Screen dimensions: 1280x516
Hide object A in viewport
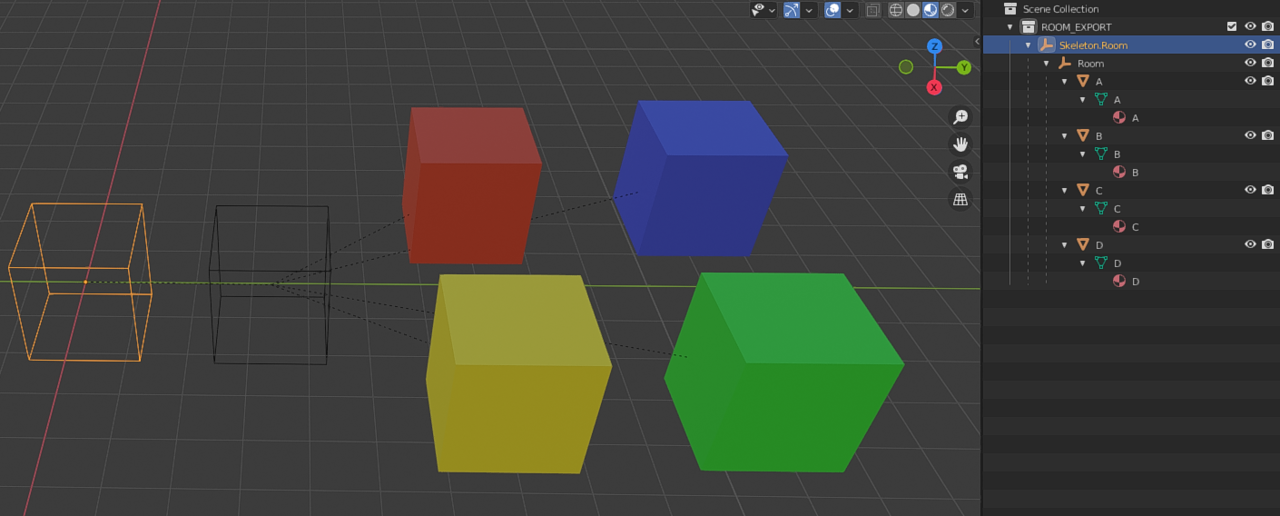(x=1250, y=81)
